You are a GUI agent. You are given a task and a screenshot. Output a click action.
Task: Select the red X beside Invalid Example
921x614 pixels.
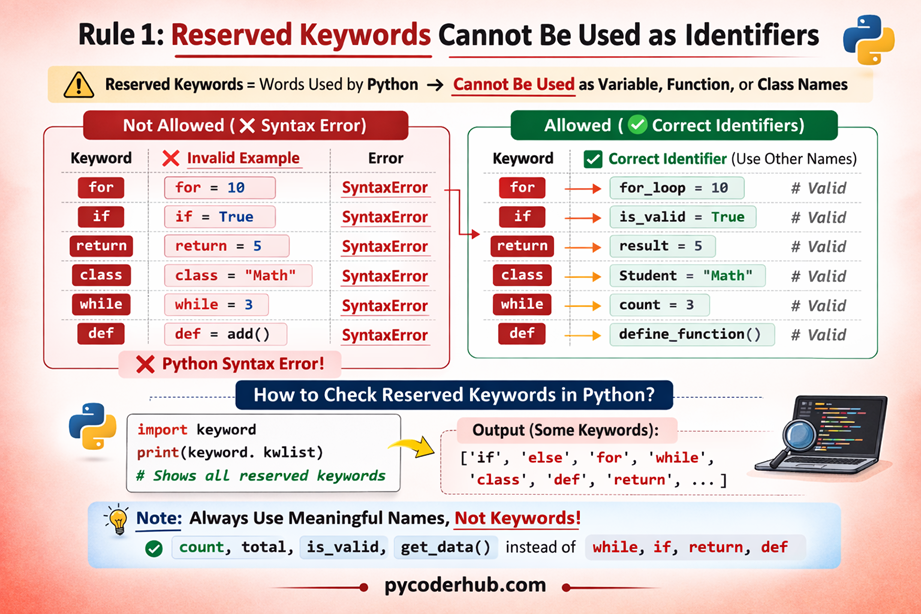[171, 158]
